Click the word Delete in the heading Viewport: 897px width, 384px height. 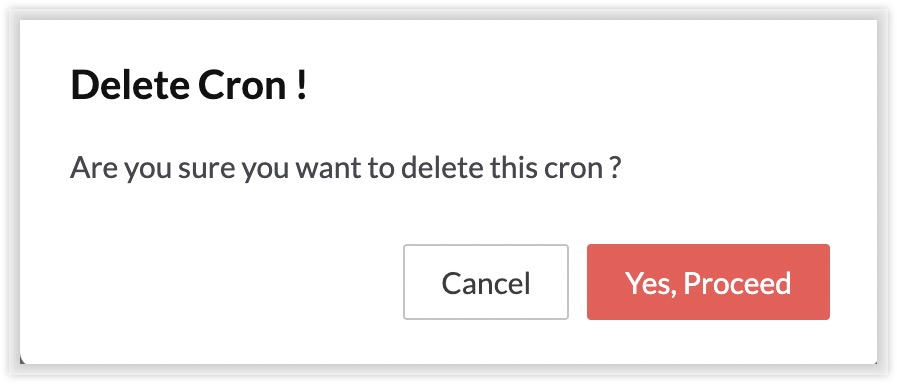[130, 85]
